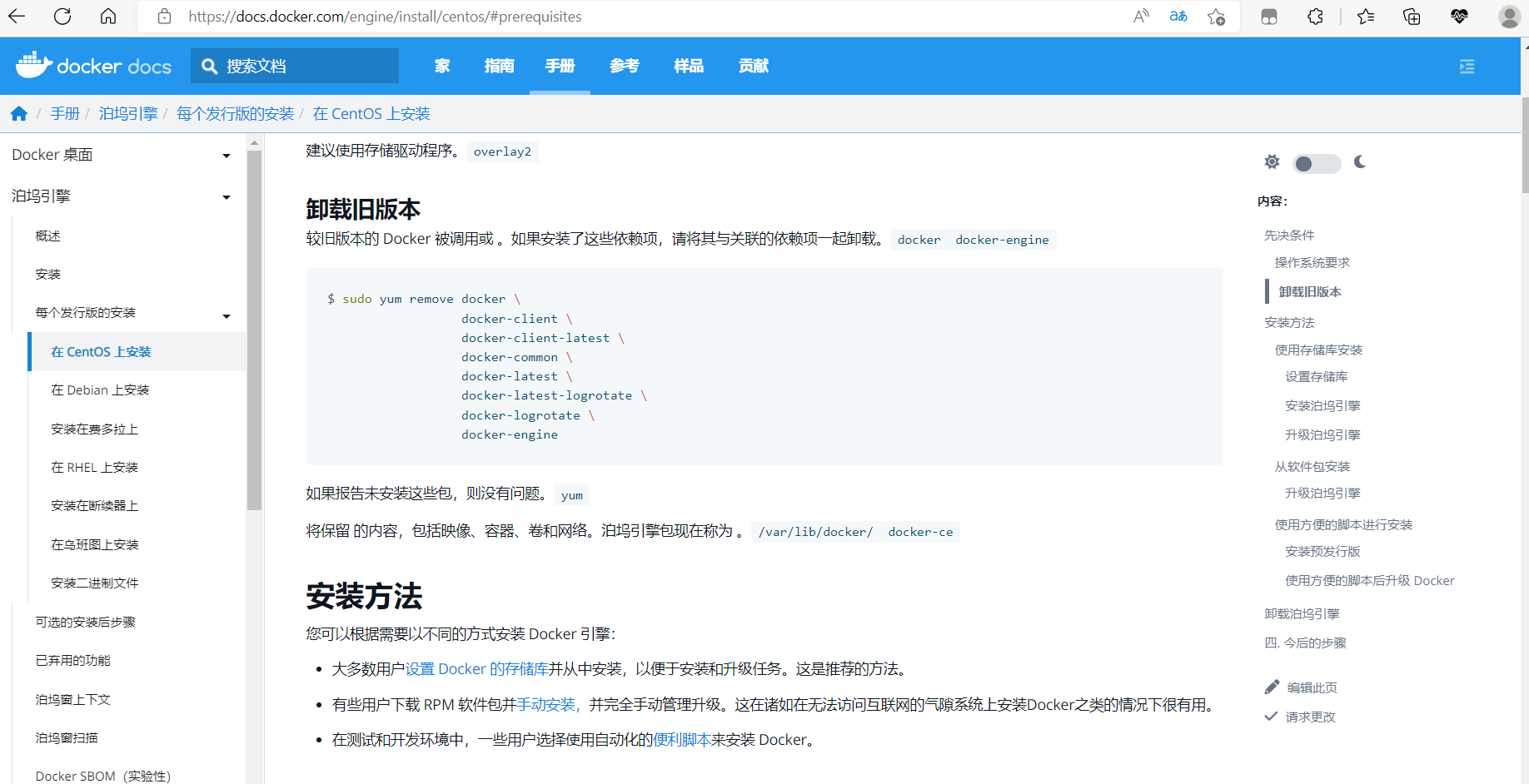Toggle the right sidebar menu icon
Viewport: 1529px width, 784px height.
pos(1467,66)
